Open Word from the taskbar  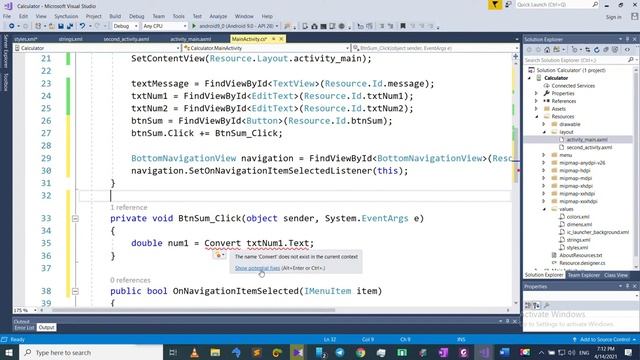(505, 352)
